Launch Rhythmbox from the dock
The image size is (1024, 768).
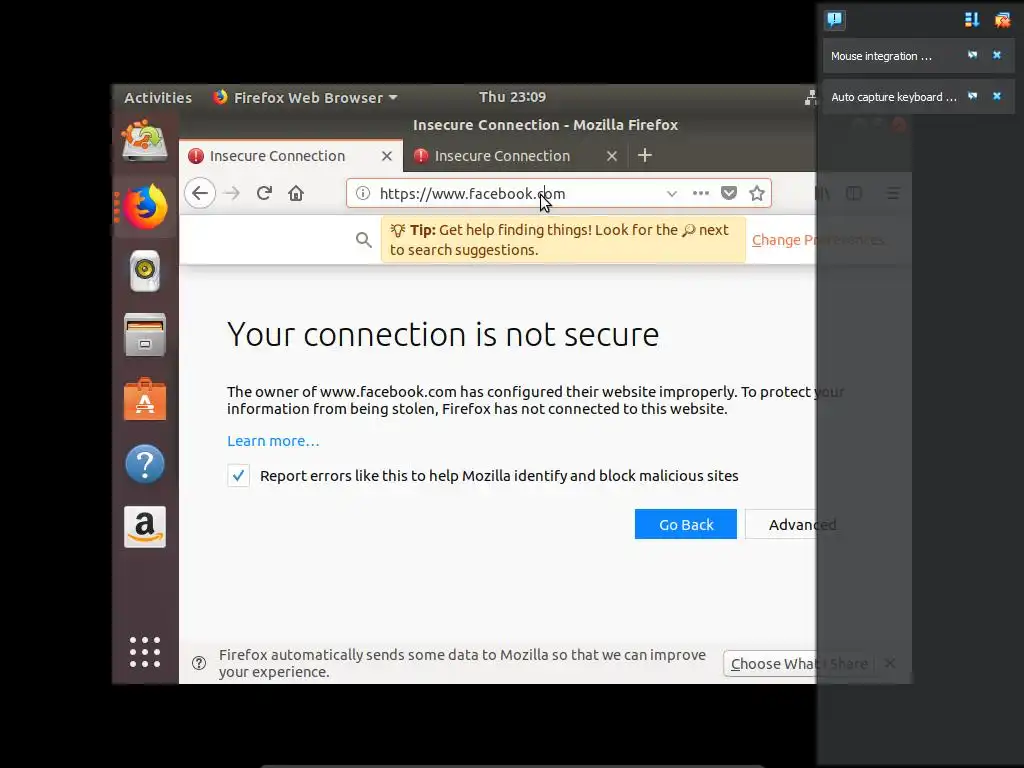[145, 270]
